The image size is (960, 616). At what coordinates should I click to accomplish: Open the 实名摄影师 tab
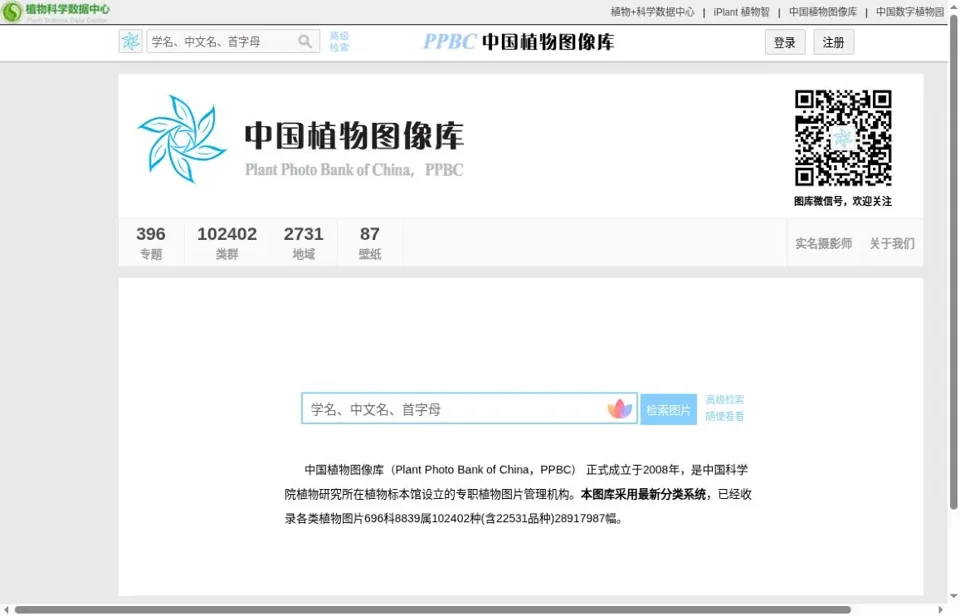823,244
